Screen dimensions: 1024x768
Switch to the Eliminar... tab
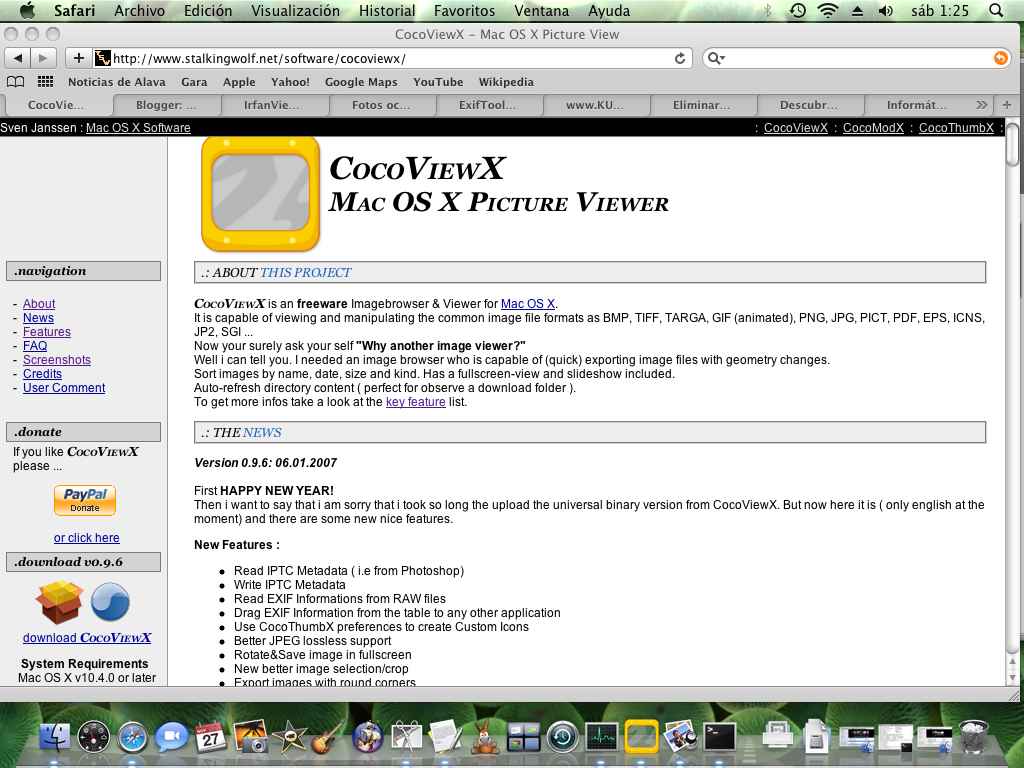702,104
